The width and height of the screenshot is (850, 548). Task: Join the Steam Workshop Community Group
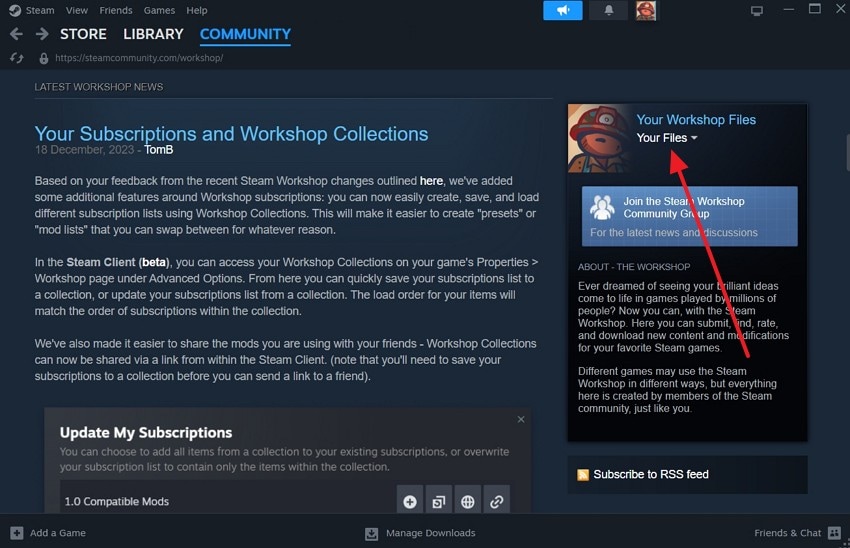(x=690, y=216)
